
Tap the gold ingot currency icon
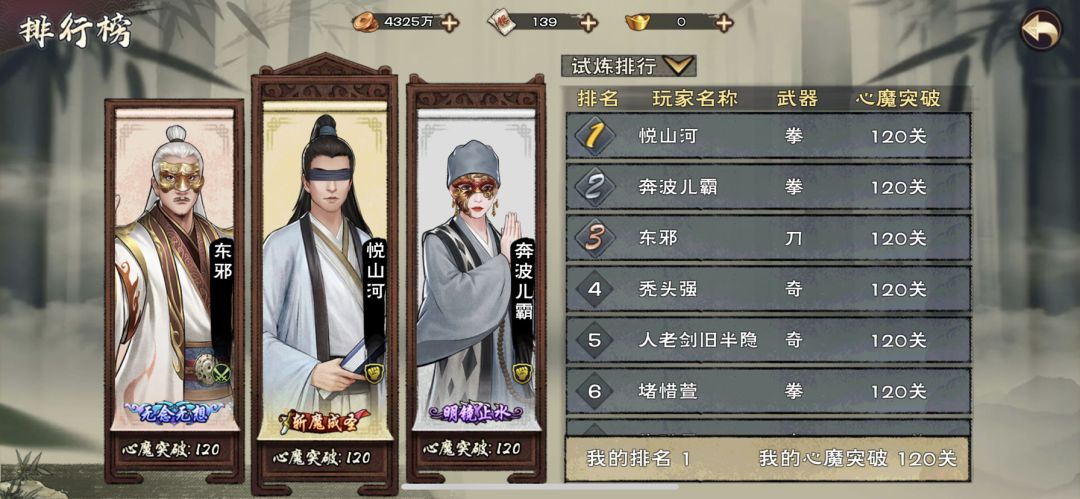pyautogui.click(x=638, y=22)
